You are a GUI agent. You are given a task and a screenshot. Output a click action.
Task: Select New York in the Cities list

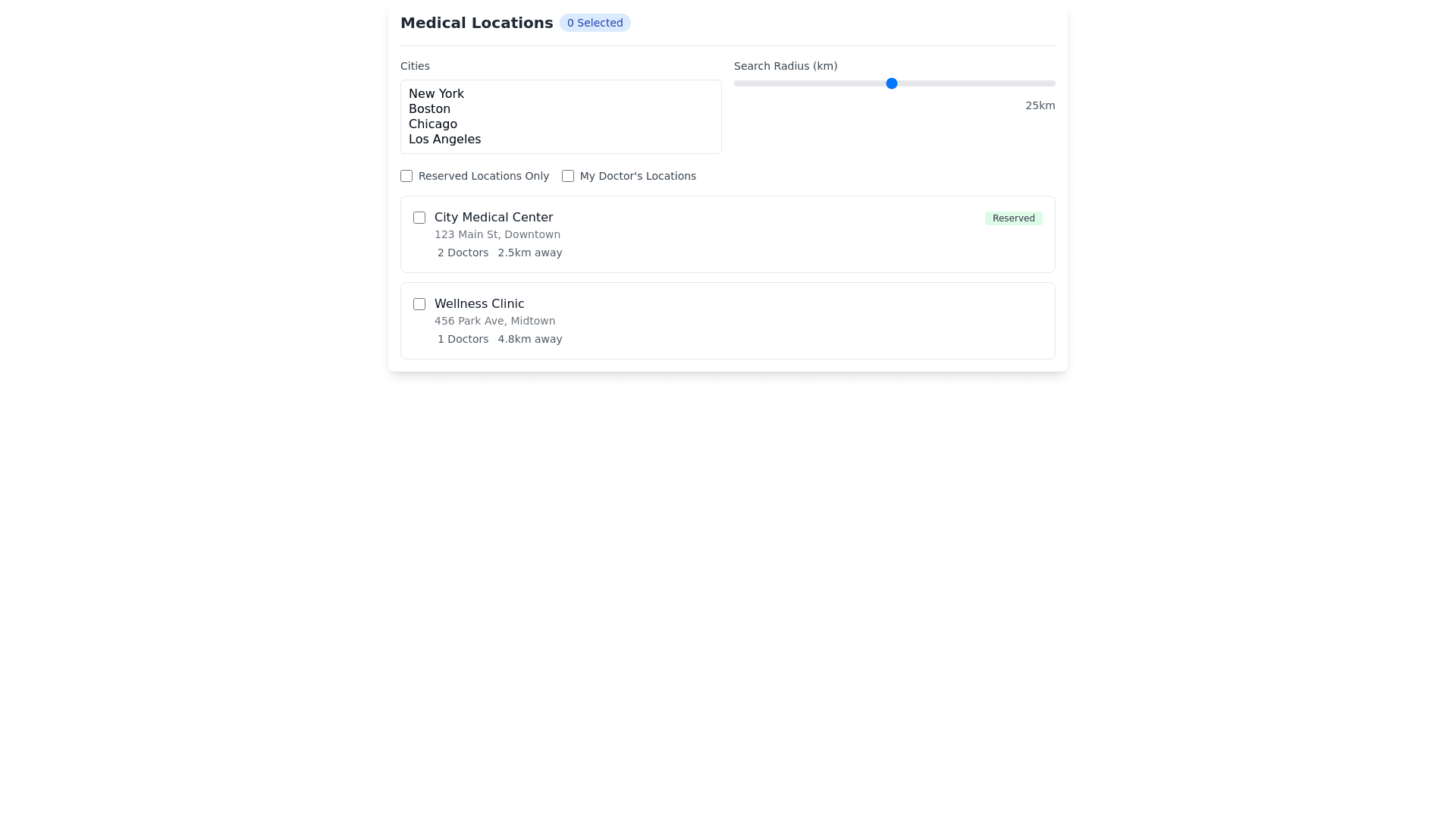point(436,94)
